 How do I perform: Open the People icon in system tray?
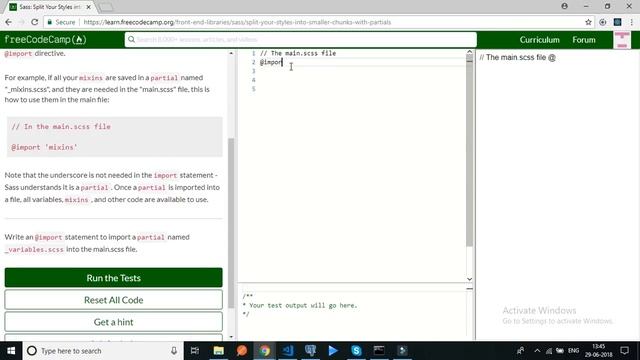(x=520, y=351)
